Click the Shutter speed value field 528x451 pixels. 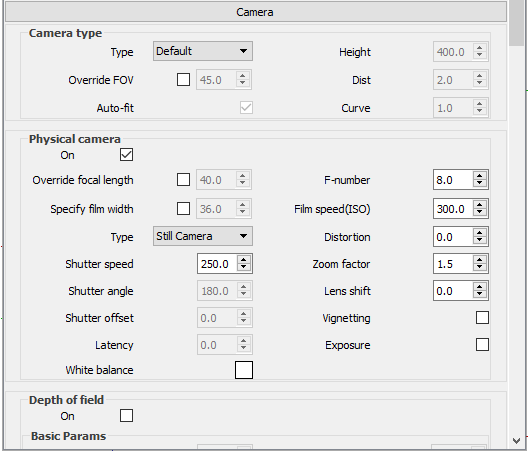(217, 264)
